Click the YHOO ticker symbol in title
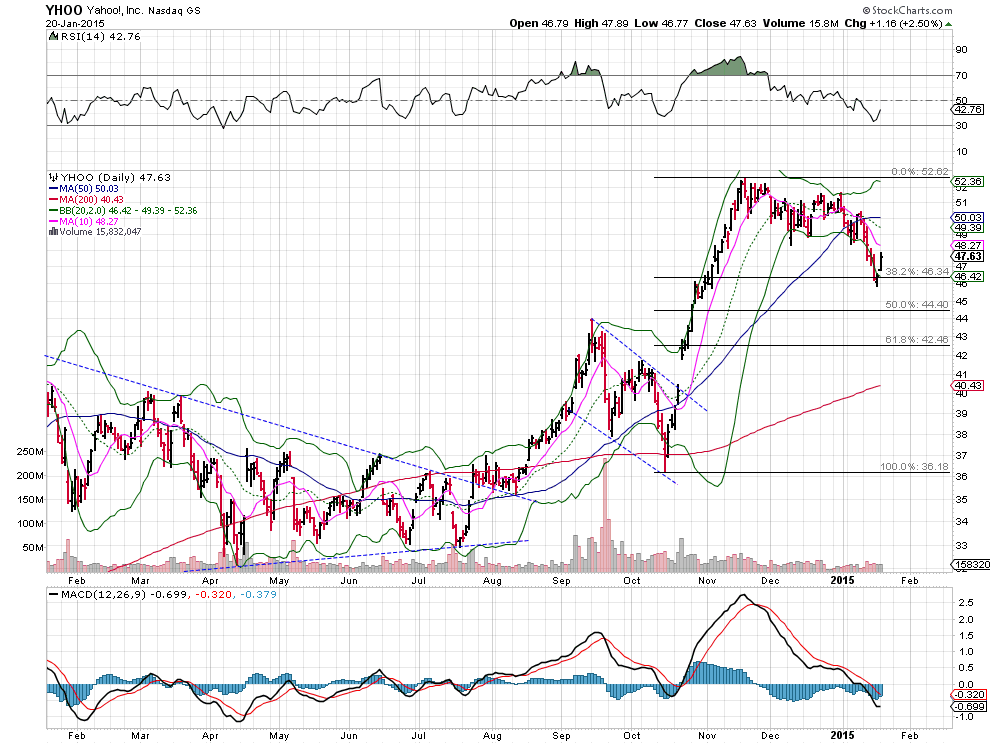 (64, 10)
